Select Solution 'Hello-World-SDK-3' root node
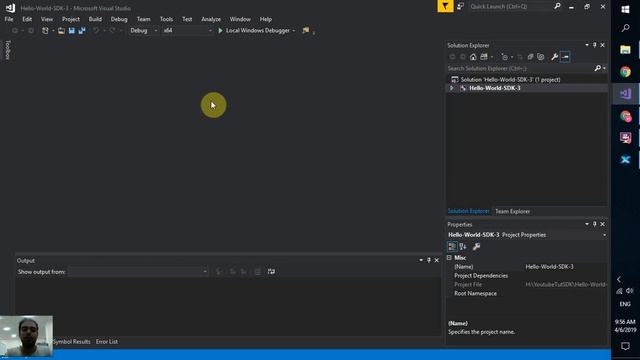Image resolution: width=640 pixels, height=360 pixels. [510, 80]
